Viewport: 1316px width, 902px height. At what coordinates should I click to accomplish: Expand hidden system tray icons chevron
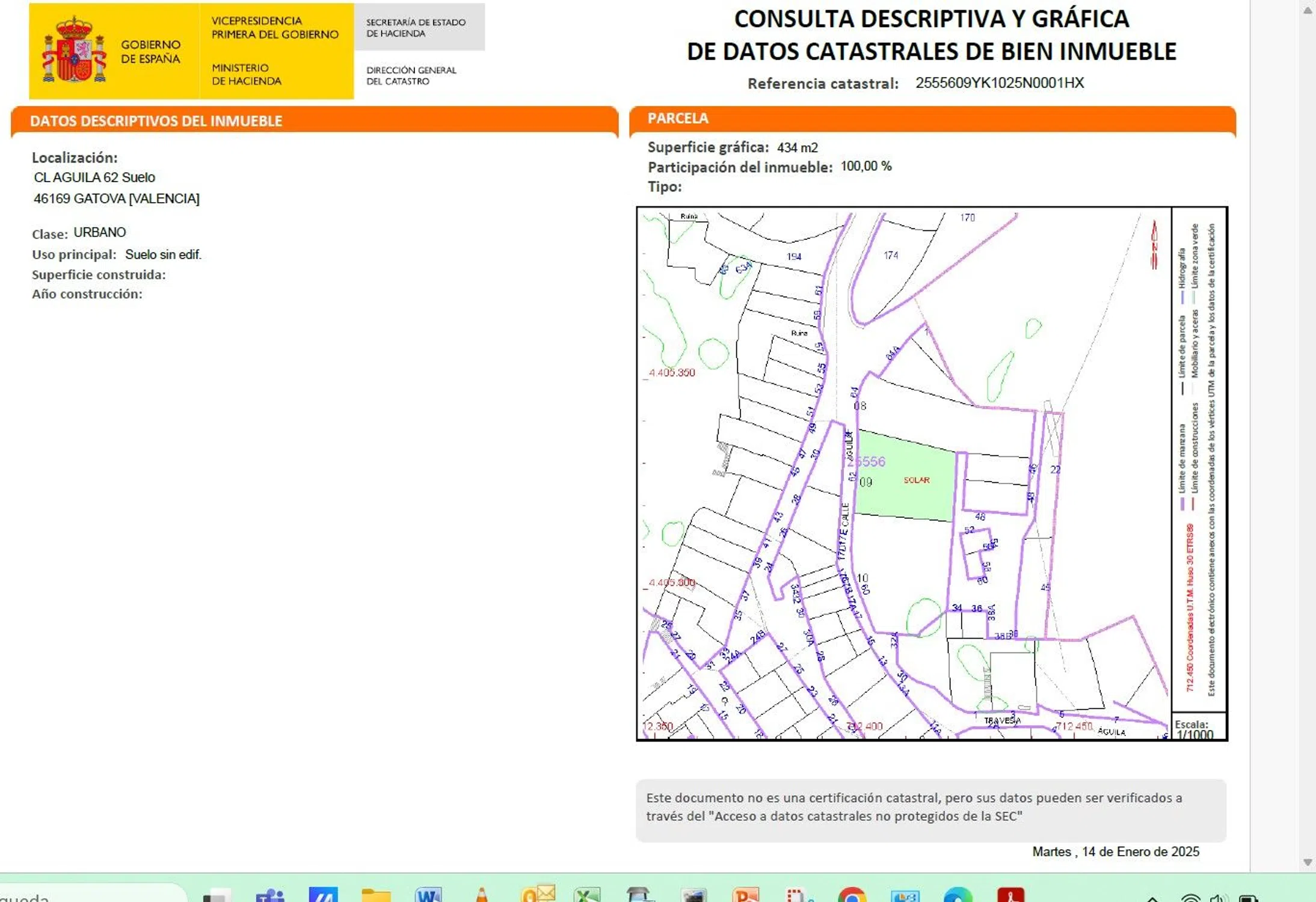(x=1152, y=898)
